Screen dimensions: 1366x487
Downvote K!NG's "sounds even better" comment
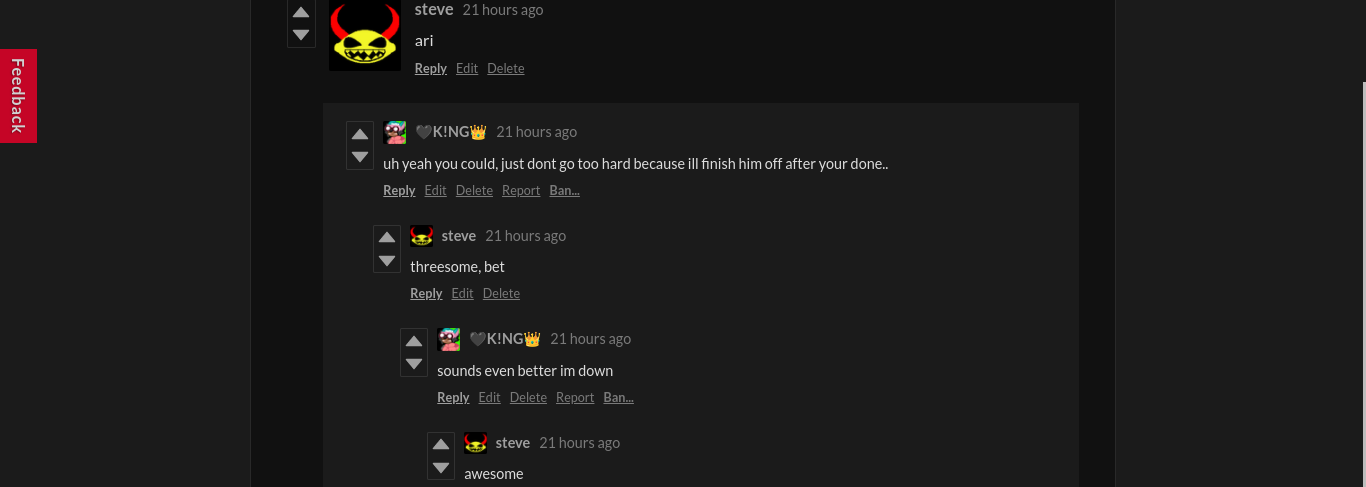414,364
